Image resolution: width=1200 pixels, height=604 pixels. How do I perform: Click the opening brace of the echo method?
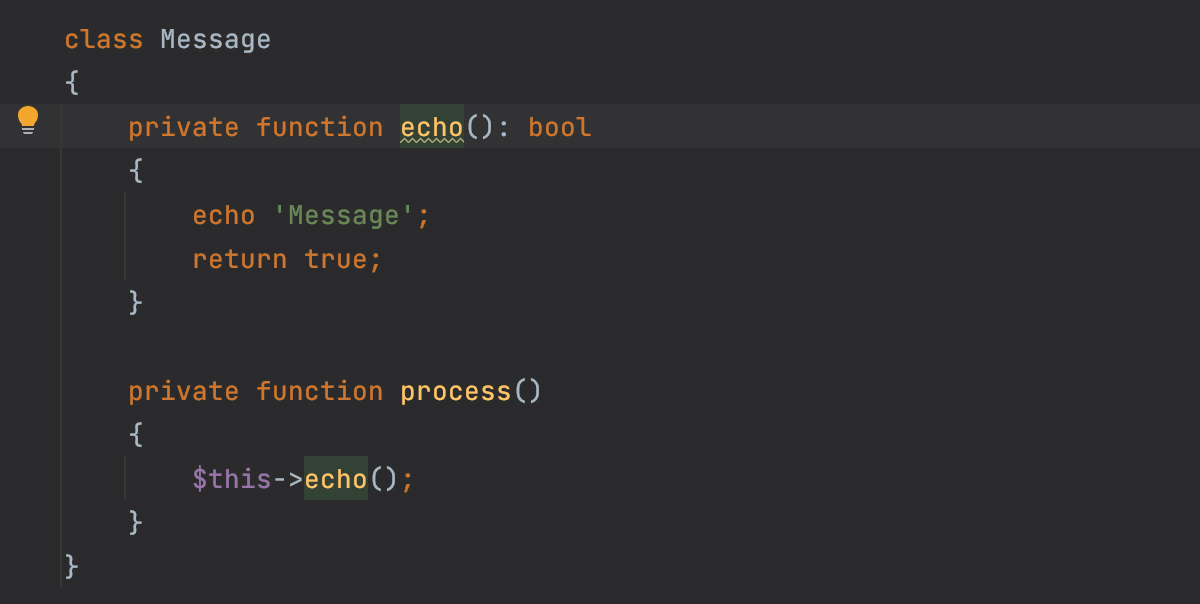[x=136, y=172]
